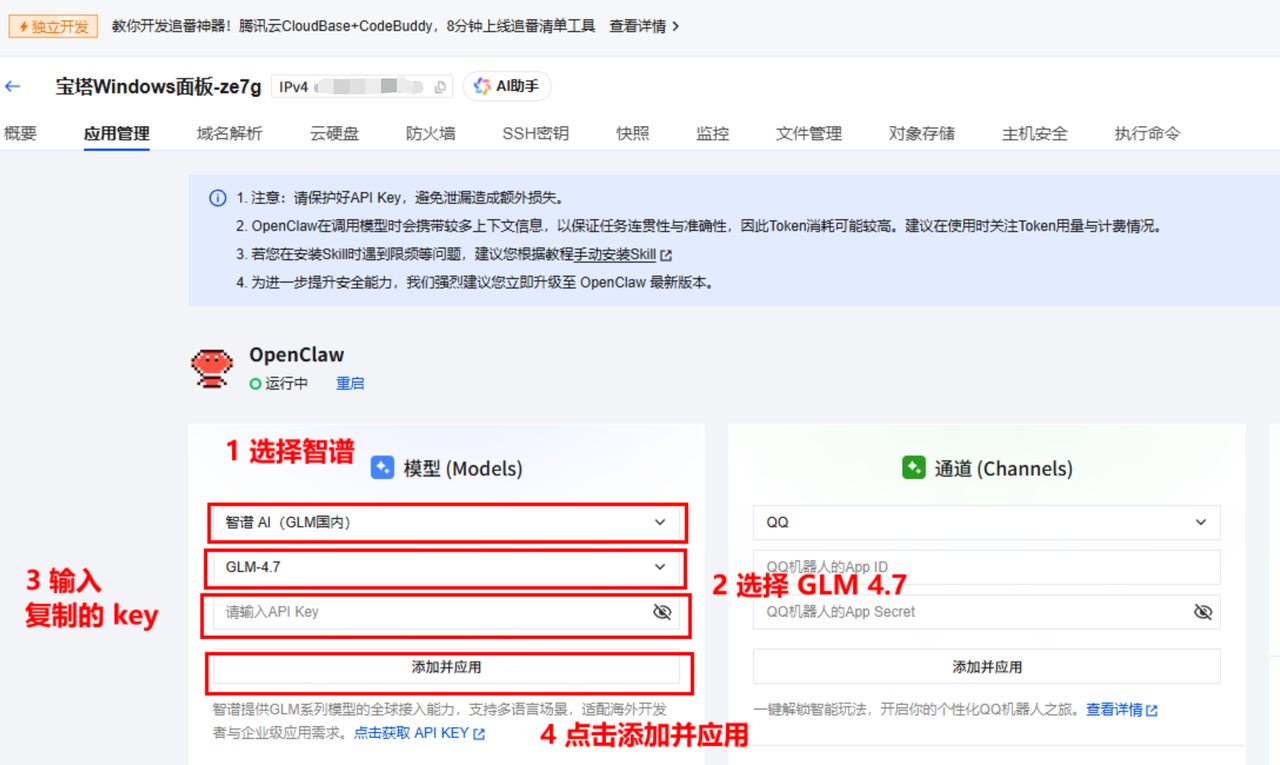Open the 快照 tab
Screen dimensions: 1280x765
tap(633, 133)
